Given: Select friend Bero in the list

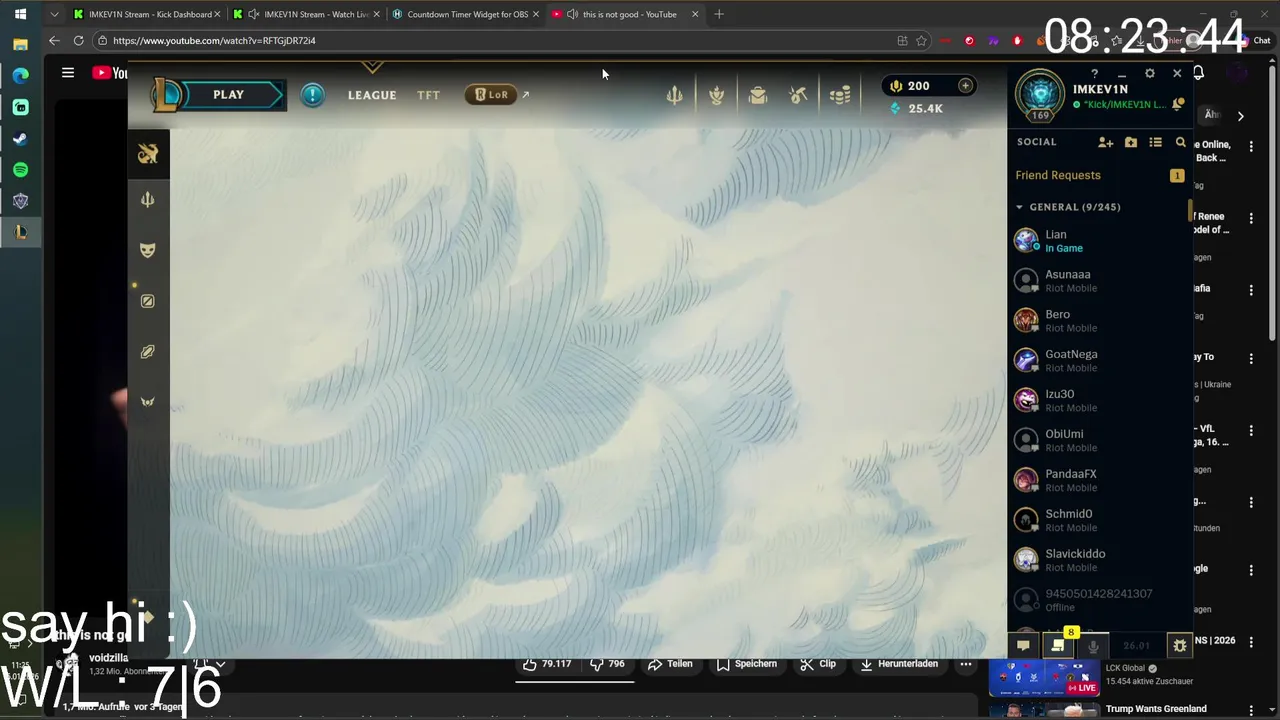Looking at the screenshot, I should pos(1099,321).
